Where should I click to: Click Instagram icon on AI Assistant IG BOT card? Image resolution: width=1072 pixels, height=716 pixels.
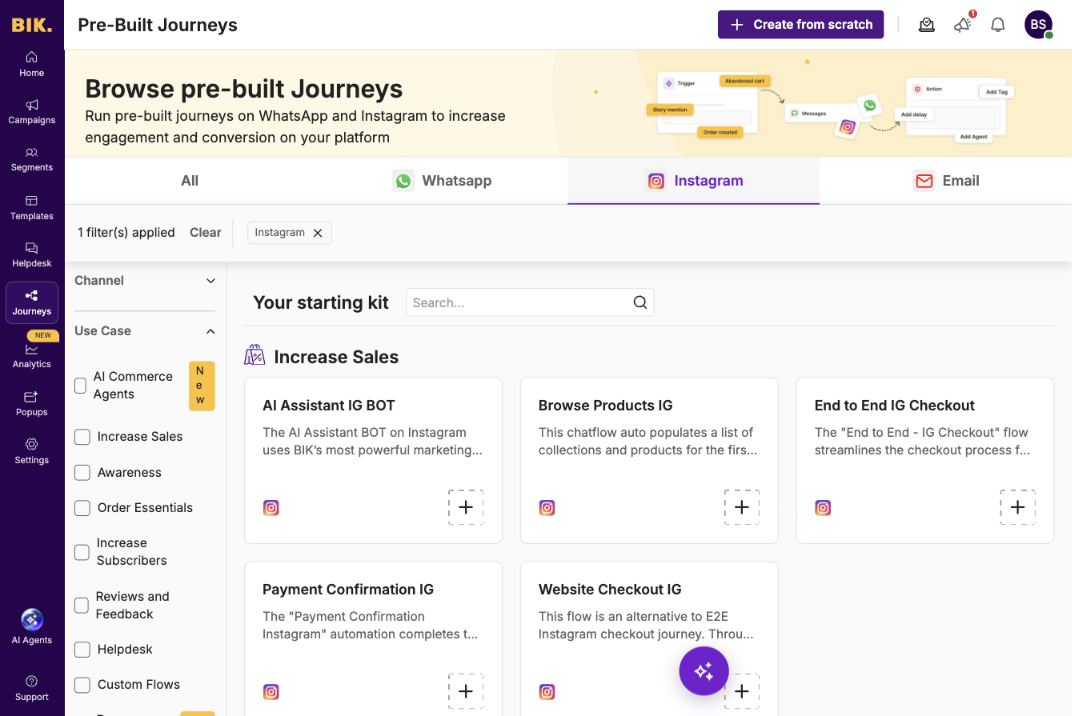coord(271,507)
